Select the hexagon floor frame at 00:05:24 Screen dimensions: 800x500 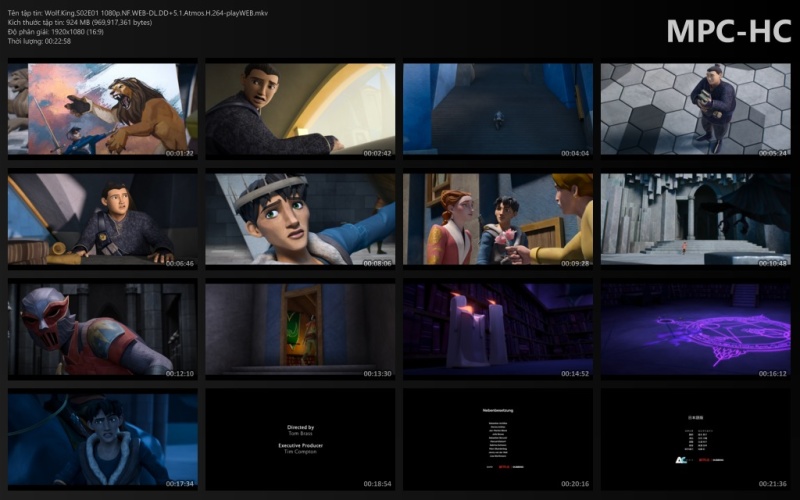click(695, 109)
